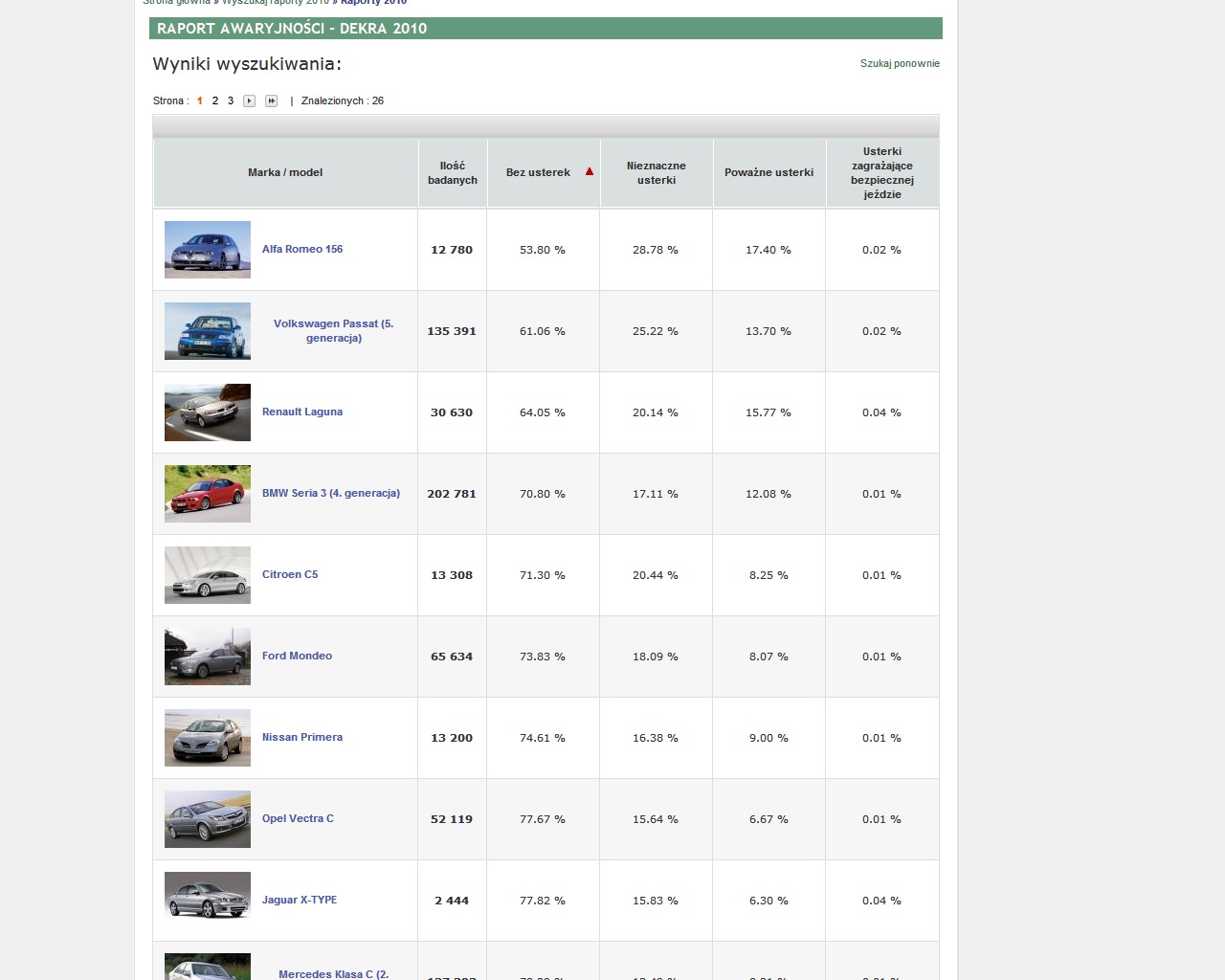1225x980 pixels.
Task: Click Nissan Primera 9.00 % value
Action: pyautogui.click(x=768, y=738)
